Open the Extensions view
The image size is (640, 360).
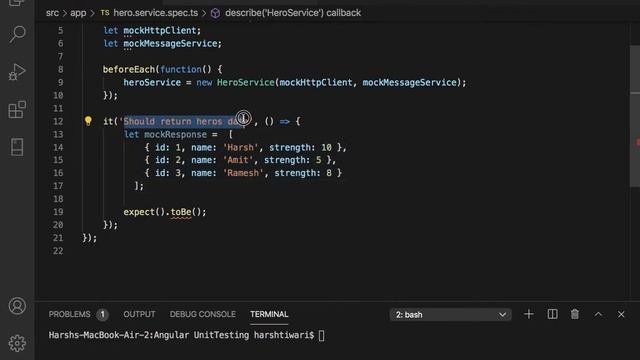[x=17, y=109]
